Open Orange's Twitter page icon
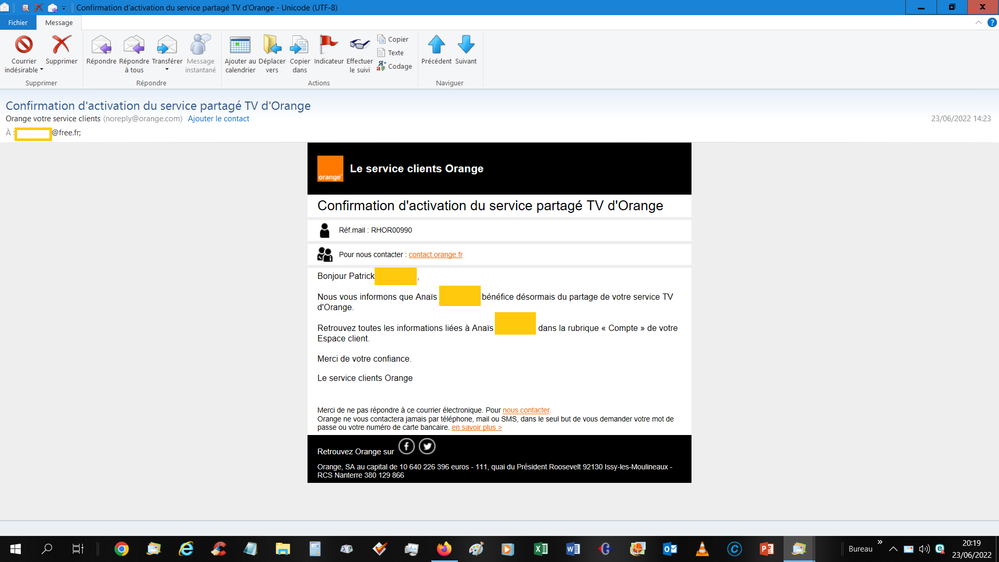999x562 pixels. coord(428,446)
